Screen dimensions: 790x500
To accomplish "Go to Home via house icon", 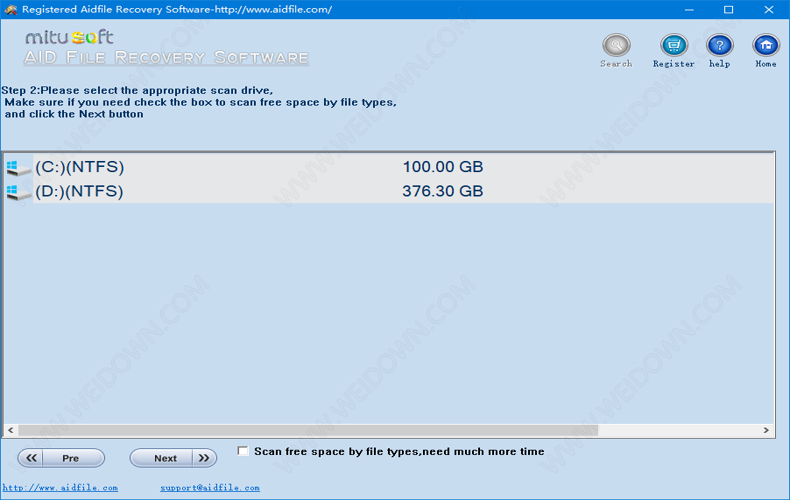I will [766, 46].
